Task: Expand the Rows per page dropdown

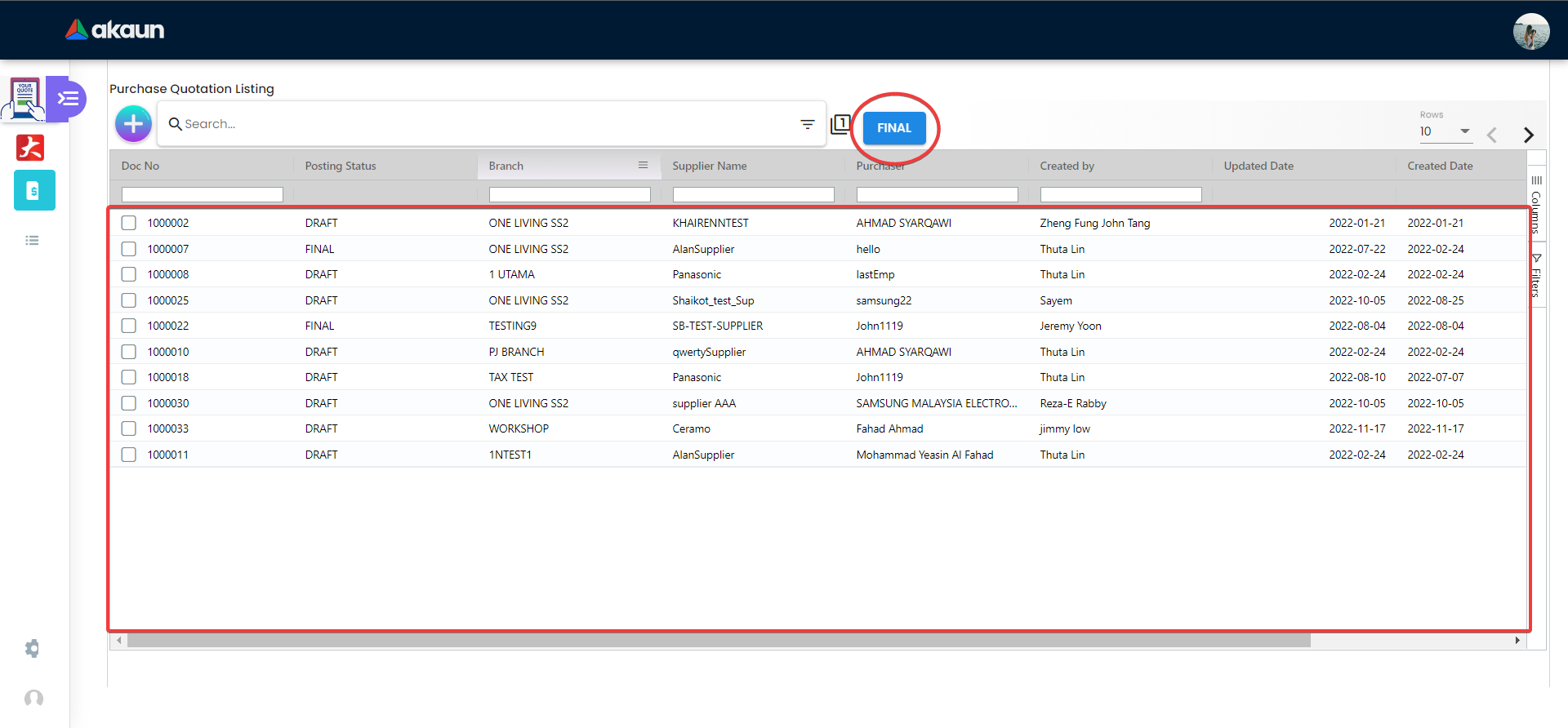Action: (x=1445, y=131)
